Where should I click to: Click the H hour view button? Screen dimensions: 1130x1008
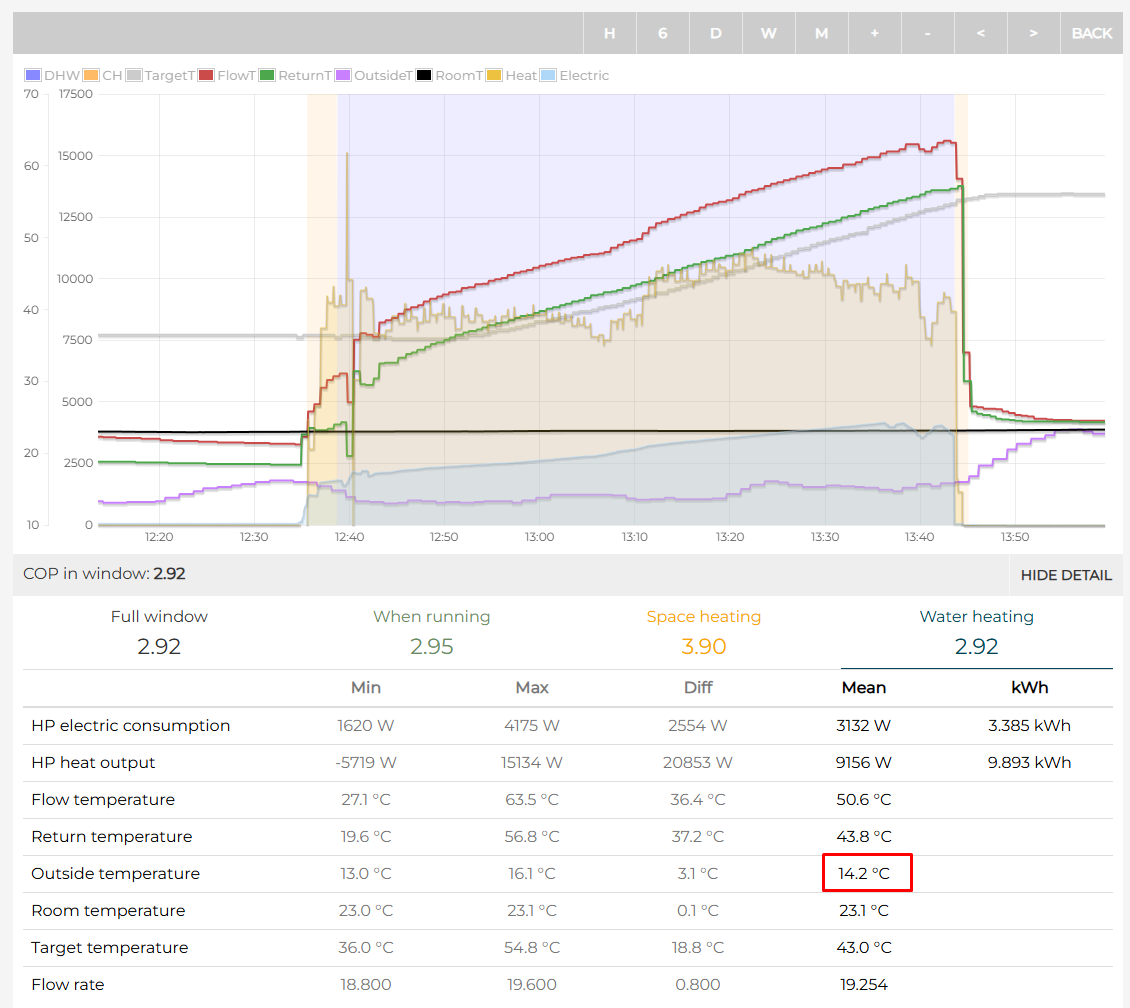[610, 33]
